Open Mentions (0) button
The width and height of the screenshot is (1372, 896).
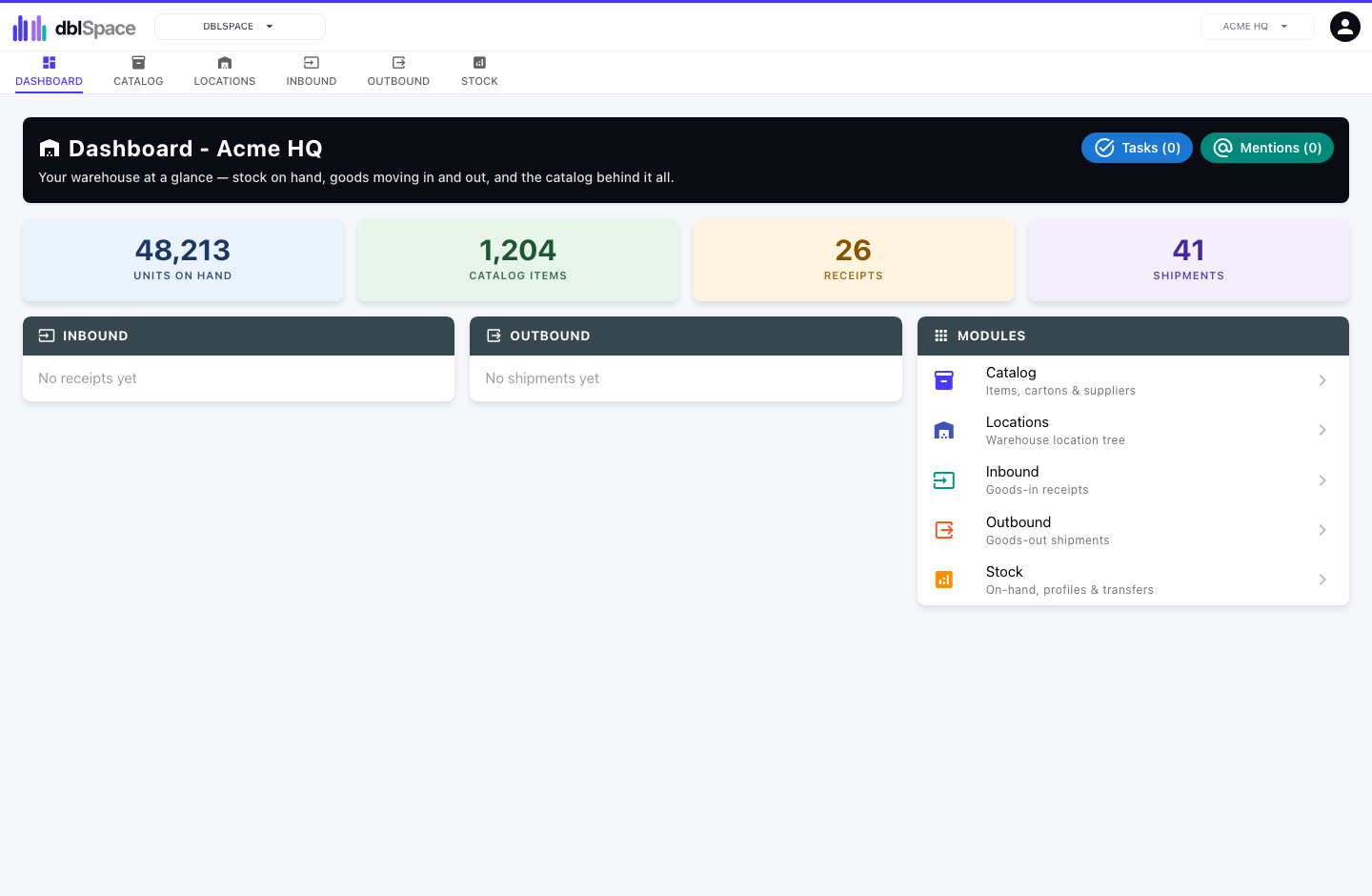pyautogui.click(x=1267, y=148)
